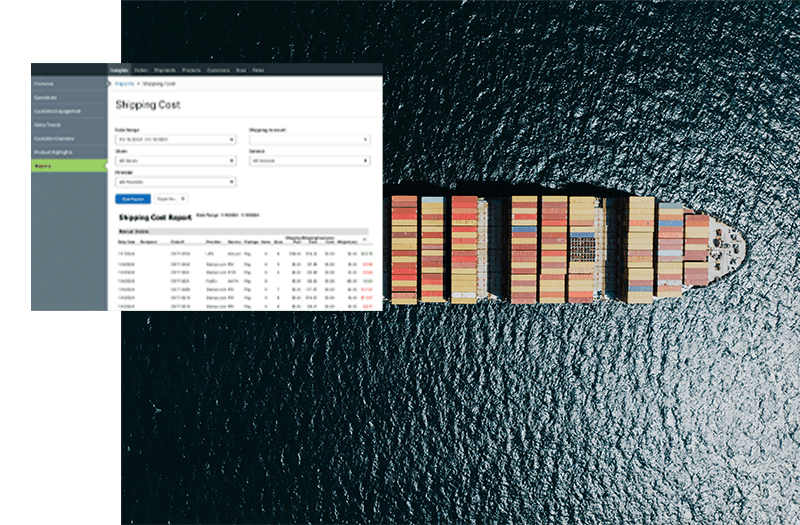
Task: Open the Store dropdown
Action: [x=175, y=160]
